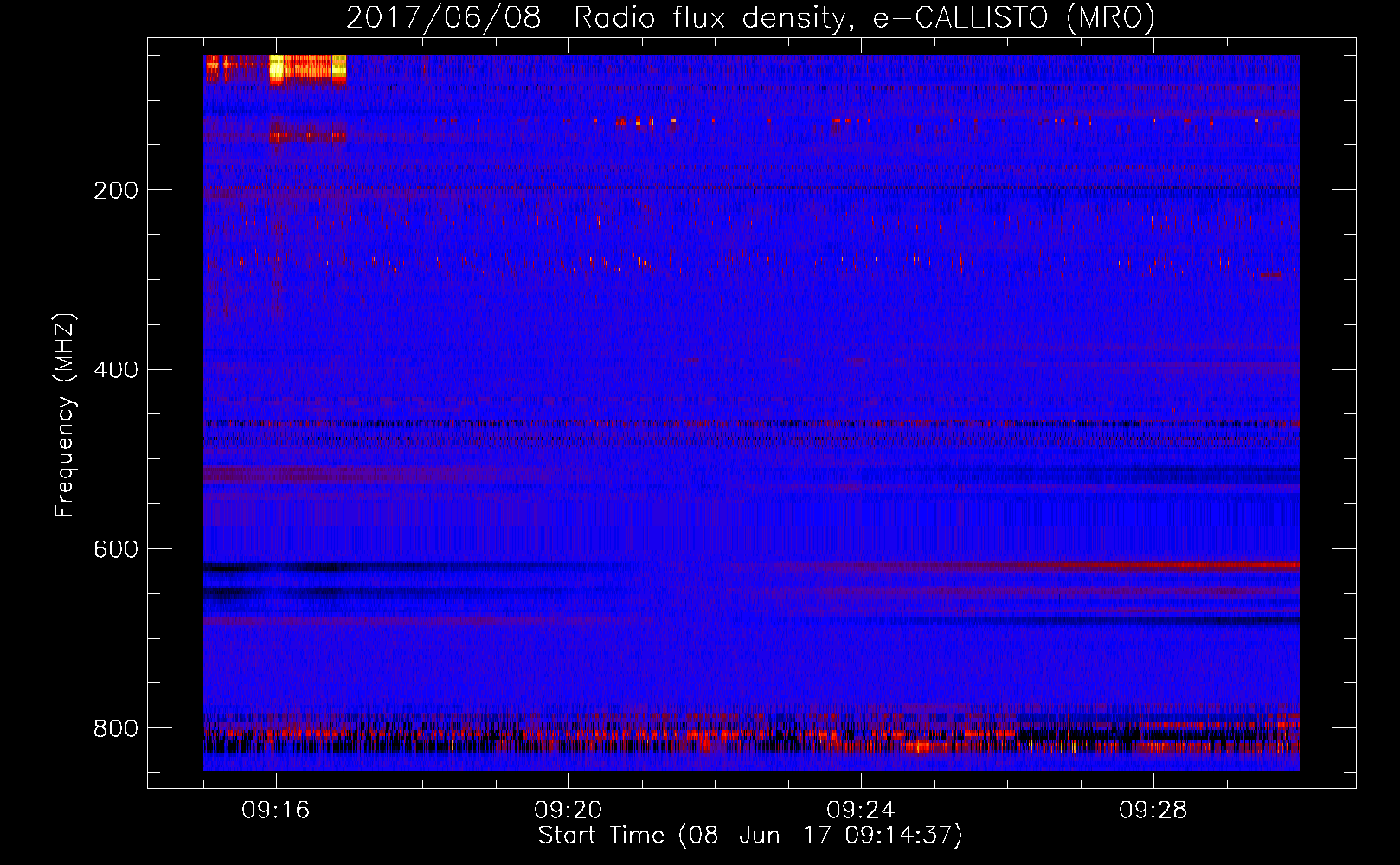Click the 09:24 time tick label
1400x865 pixels.
click(x=861, y=811)
